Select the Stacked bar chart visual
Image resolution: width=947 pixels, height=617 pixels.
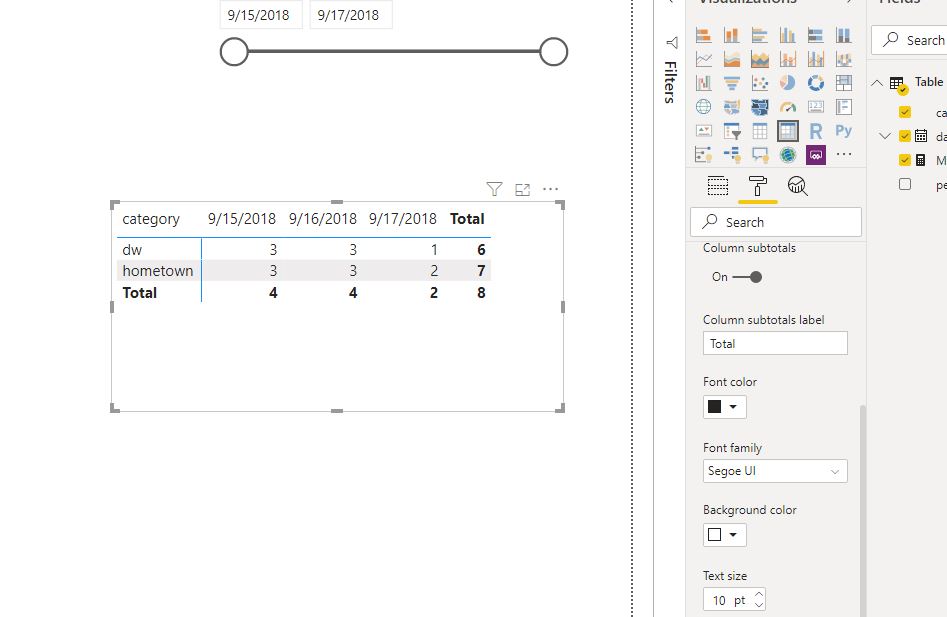(704, 35)
